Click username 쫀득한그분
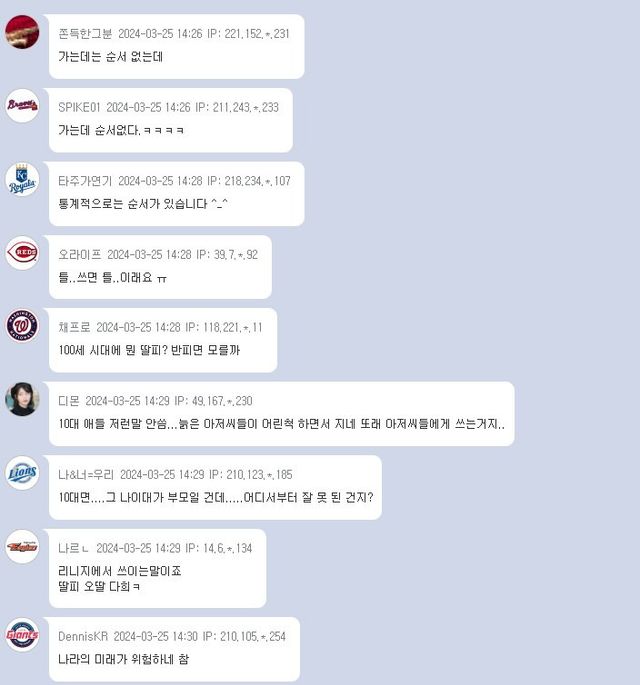Screen dimensions: 640x685 point(85,34)
